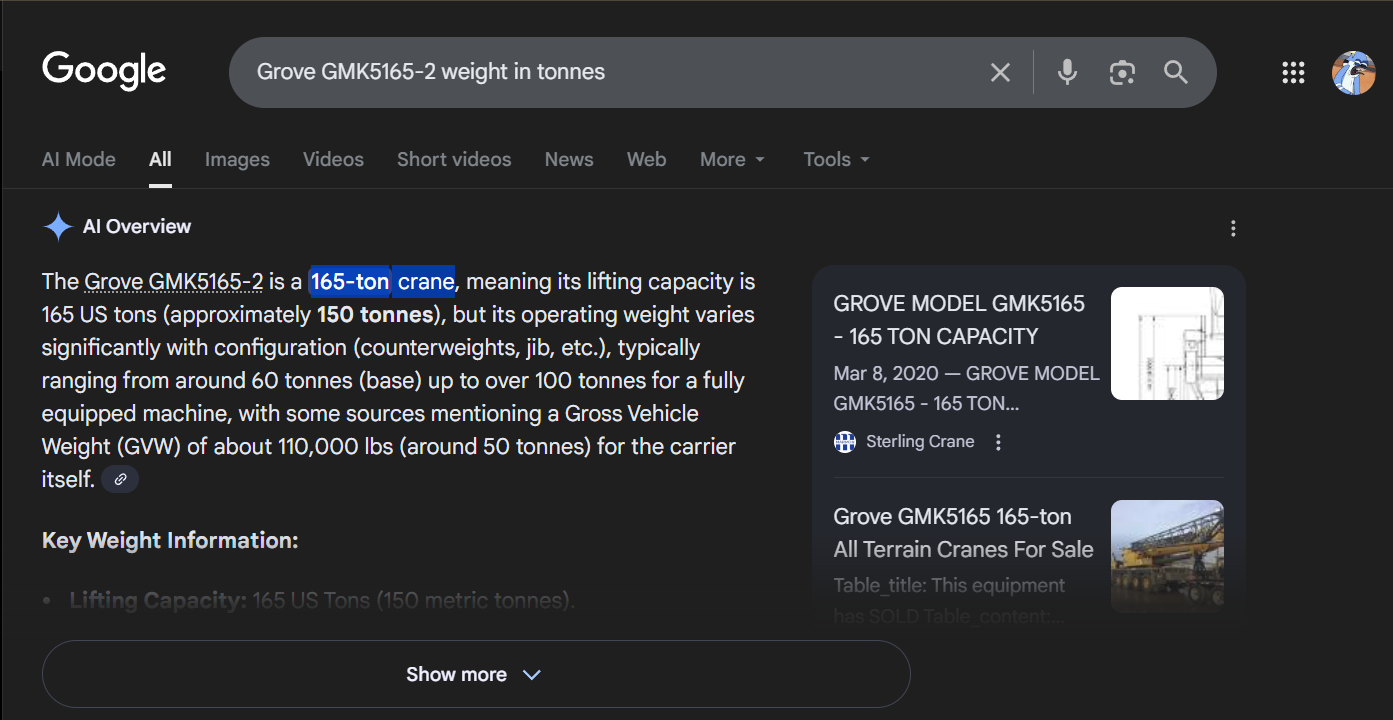Open the Grove GMK5165-2 underlined link
Screen dimensions: 1393x720
click(173, 282)
